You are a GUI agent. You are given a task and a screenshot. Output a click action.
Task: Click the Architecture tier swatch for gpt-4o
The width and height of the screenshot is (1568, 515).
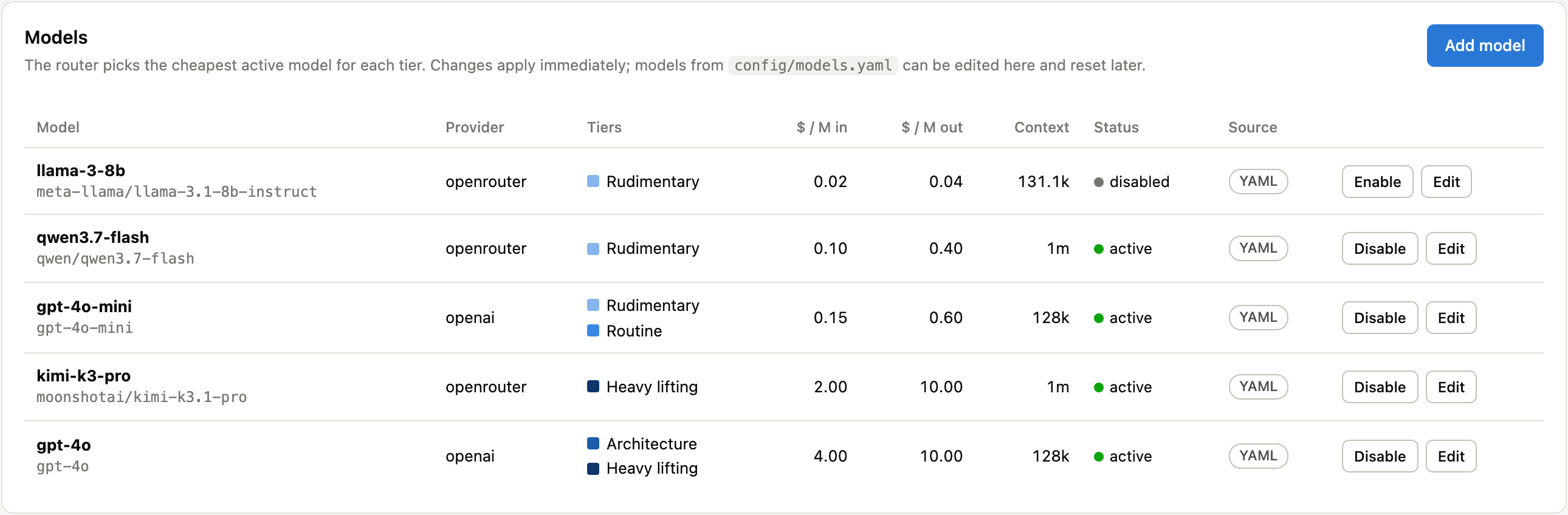click(593, 444)
